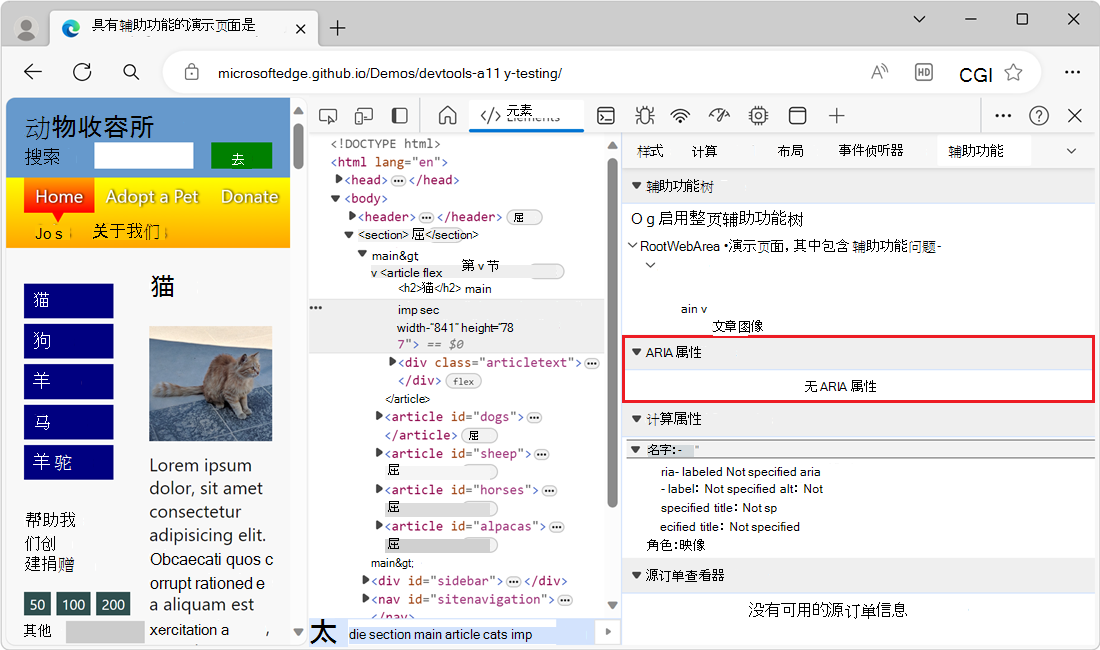Show more sidebar tabs chevron
Image resolution: width=1100 pixels, height=650 pixels.
1071,151
